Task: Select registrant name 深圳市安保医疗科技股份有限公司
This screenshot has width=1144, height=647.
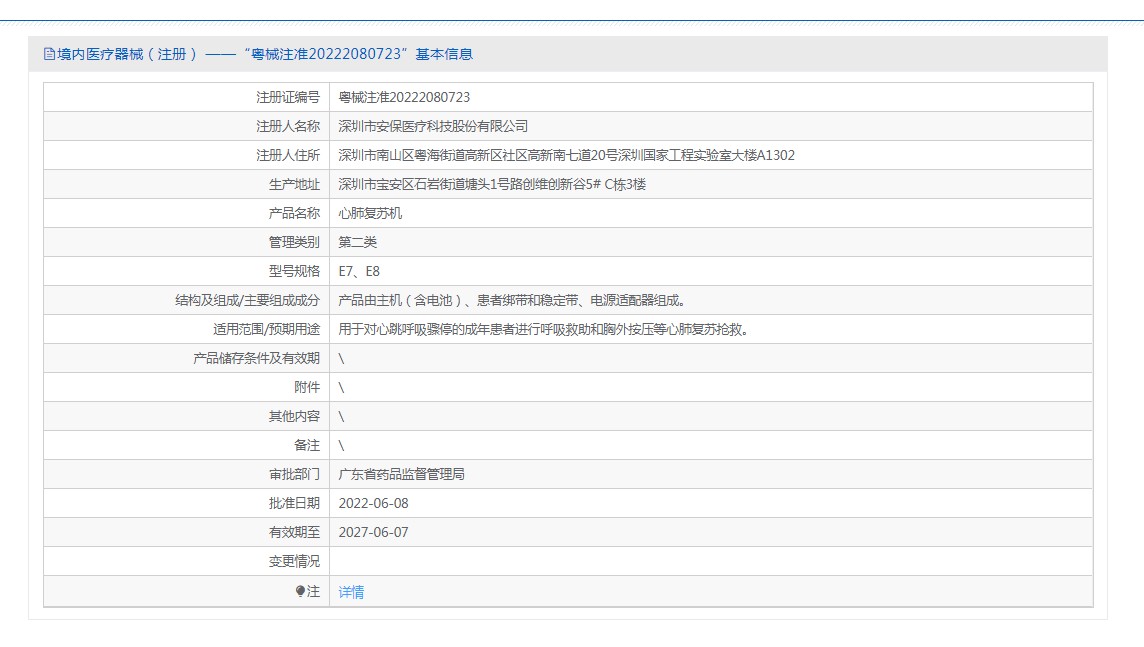Action: 433,126
